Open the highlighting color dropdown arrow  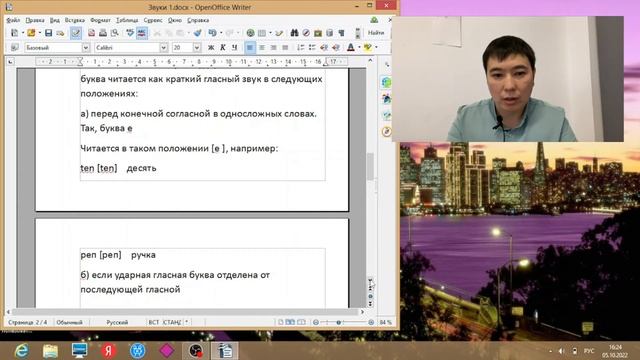376,48
